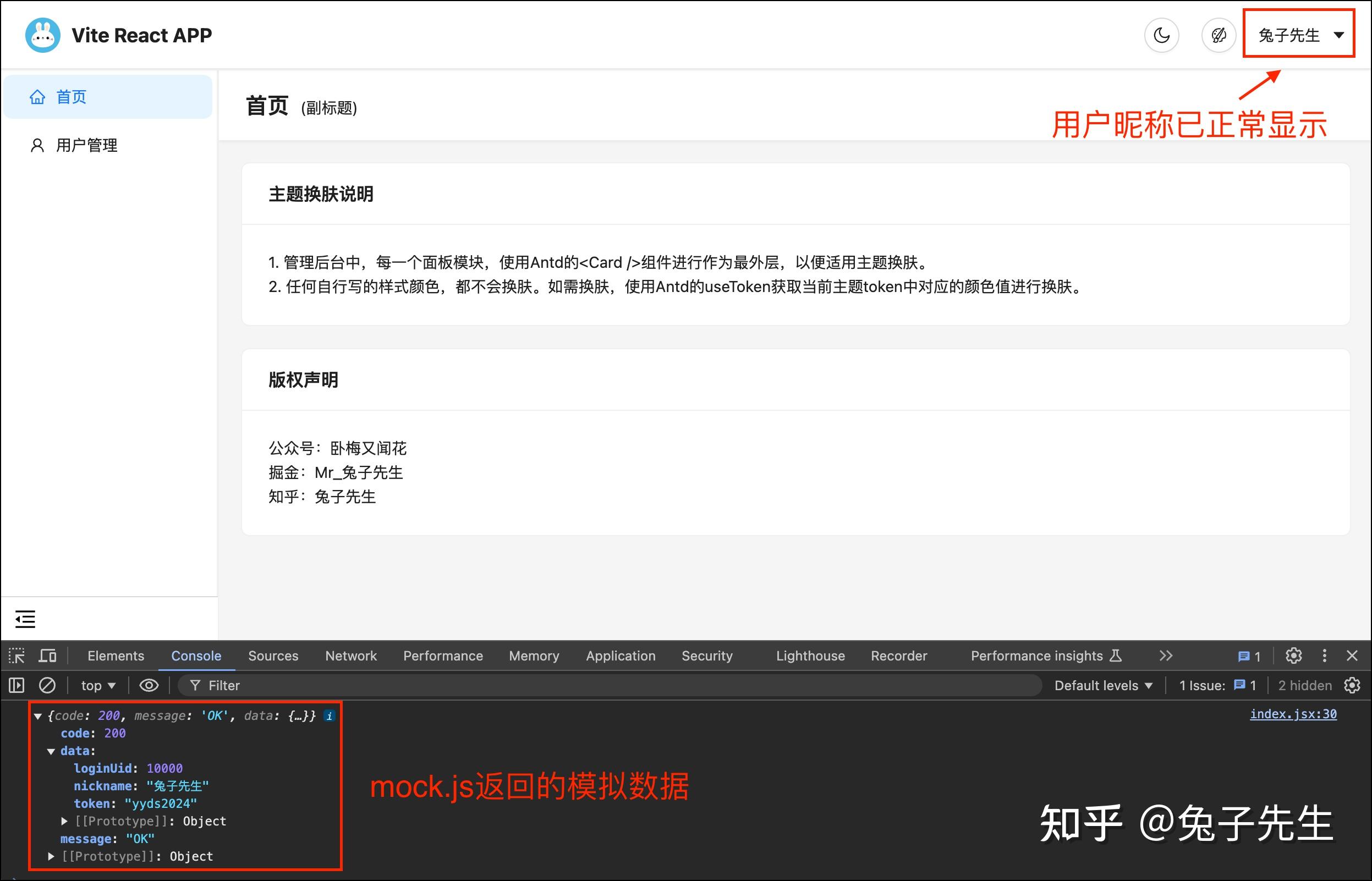The height and width of the screenshot is (881, 1372).
Task: Toggle the device toolbar icon
Action: click(47, 656)
